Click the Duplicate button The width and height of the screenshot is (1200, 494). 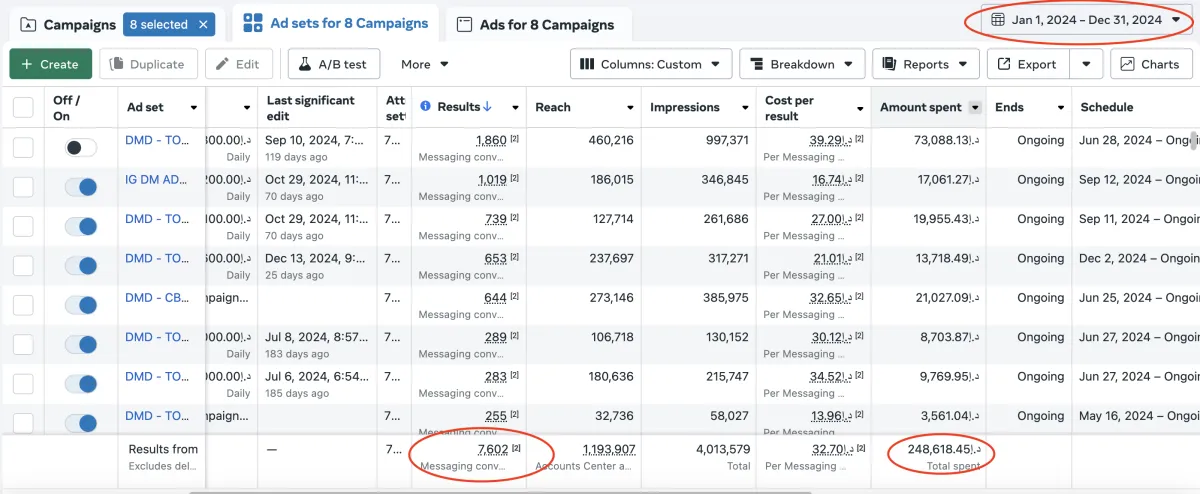147,64
